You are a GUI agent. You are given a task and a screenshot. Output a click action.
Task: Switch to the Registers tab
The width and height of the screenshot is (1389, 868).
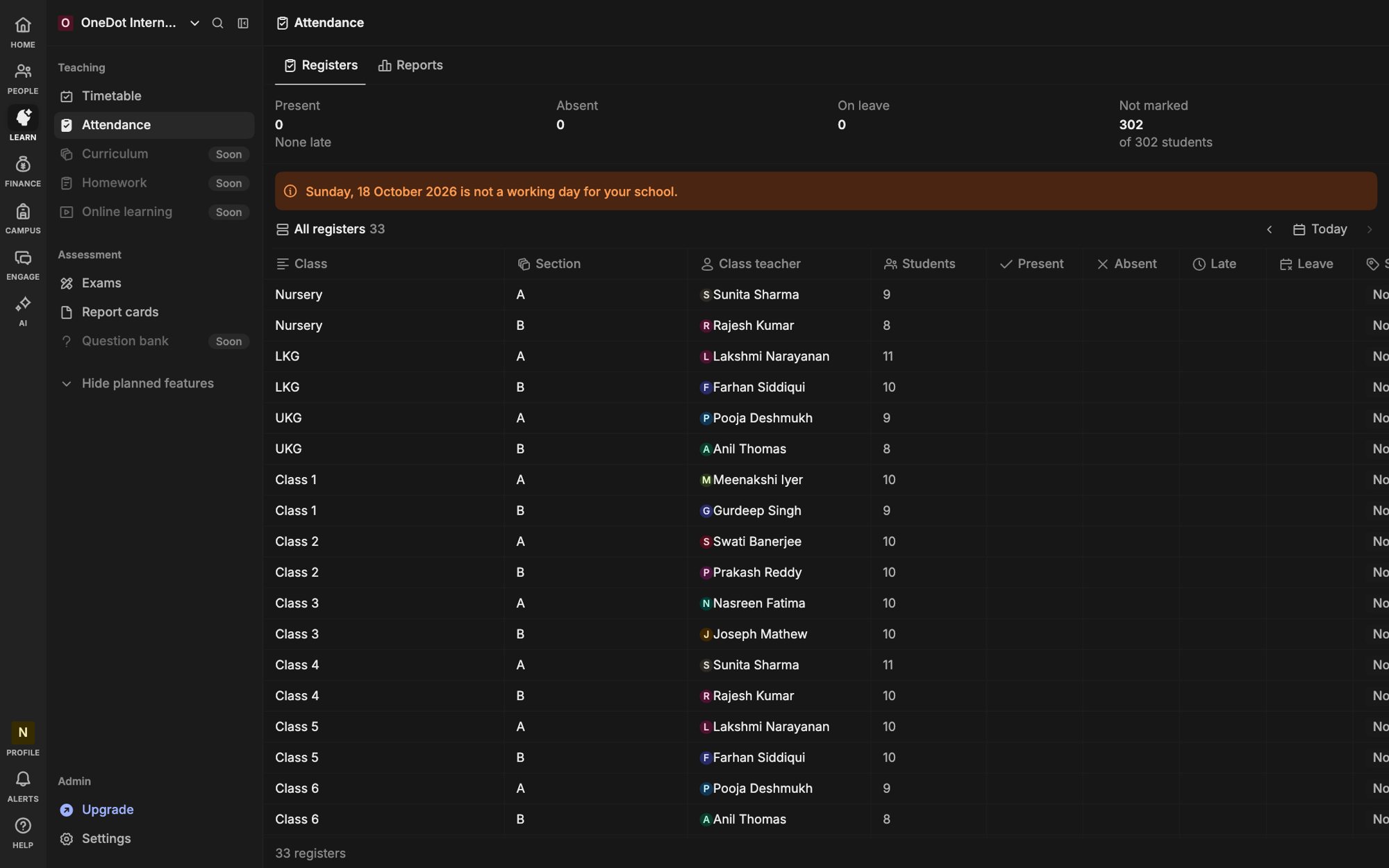click(x=320, y=65)
